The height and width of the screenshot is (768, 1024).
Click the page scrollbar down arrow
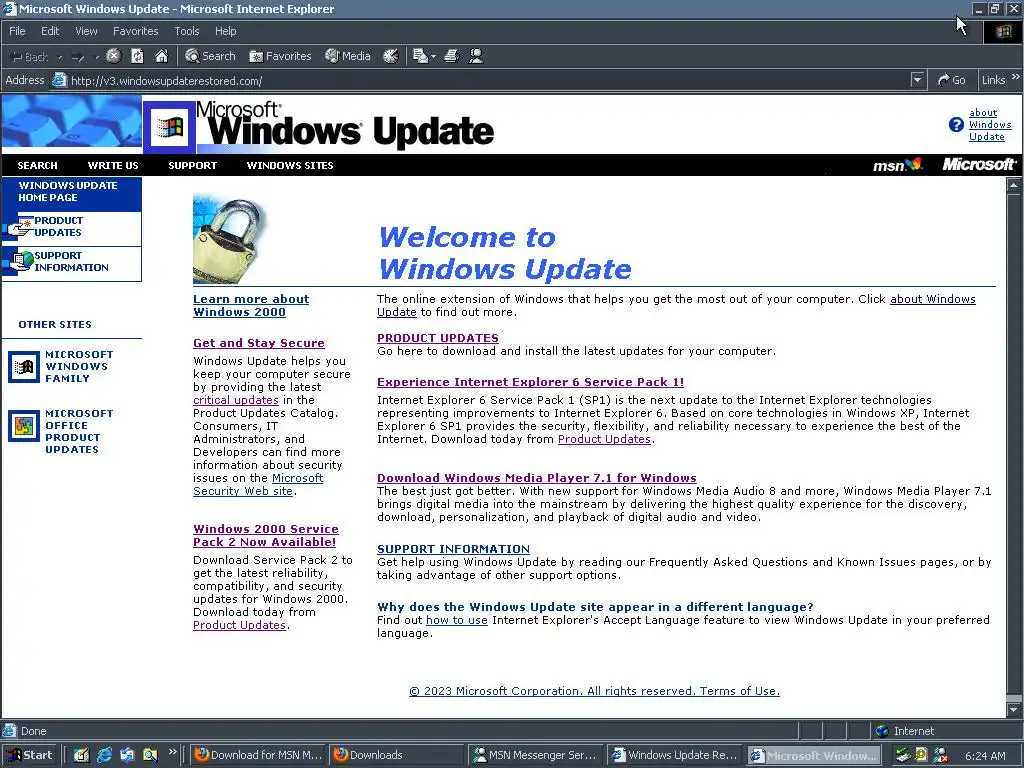pos(1014,709)
